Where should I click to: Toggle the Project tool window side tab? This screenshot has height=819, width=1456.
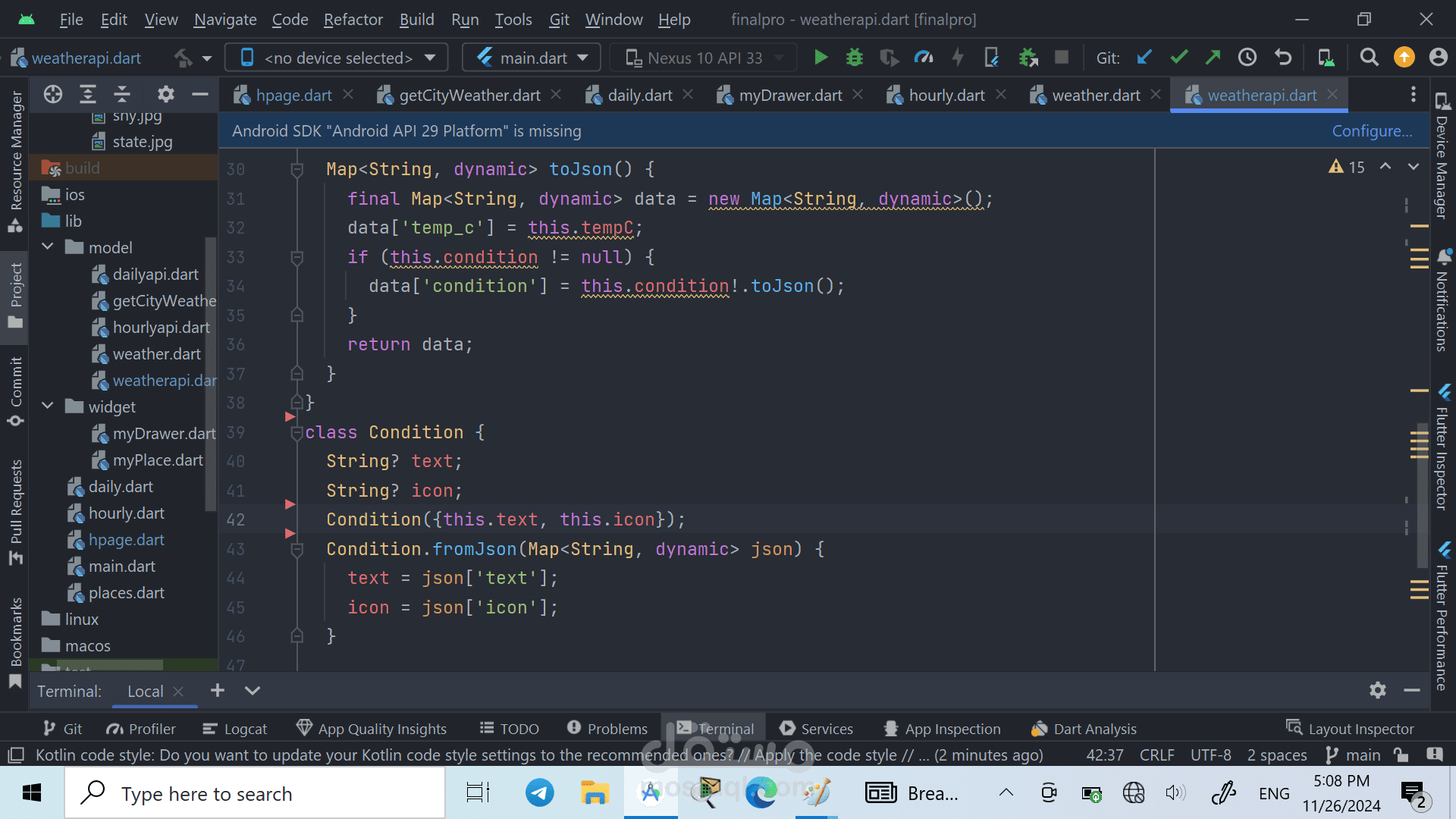point(15,295)
